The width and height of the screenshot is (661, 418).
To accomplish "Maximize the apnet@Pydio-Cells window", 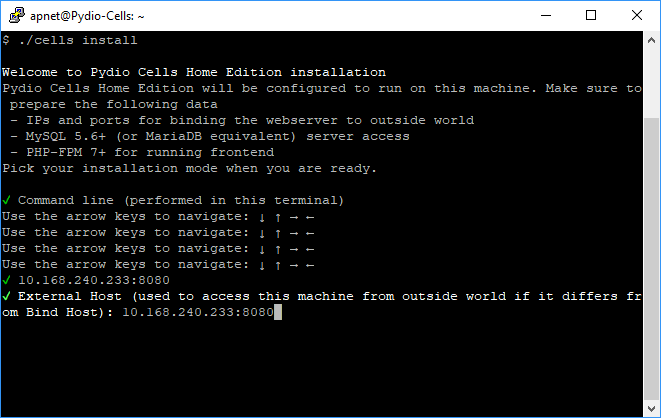I will (x=591, y=16).
